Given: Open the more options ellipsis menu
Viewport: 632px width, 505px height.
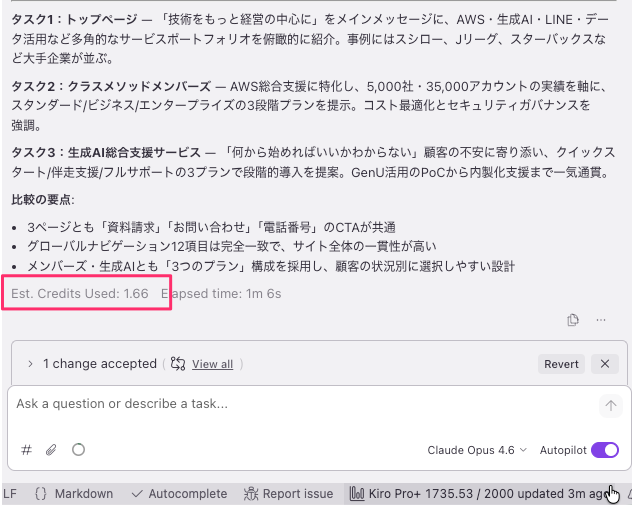Looking at the screenshot, I should [601, 320].
